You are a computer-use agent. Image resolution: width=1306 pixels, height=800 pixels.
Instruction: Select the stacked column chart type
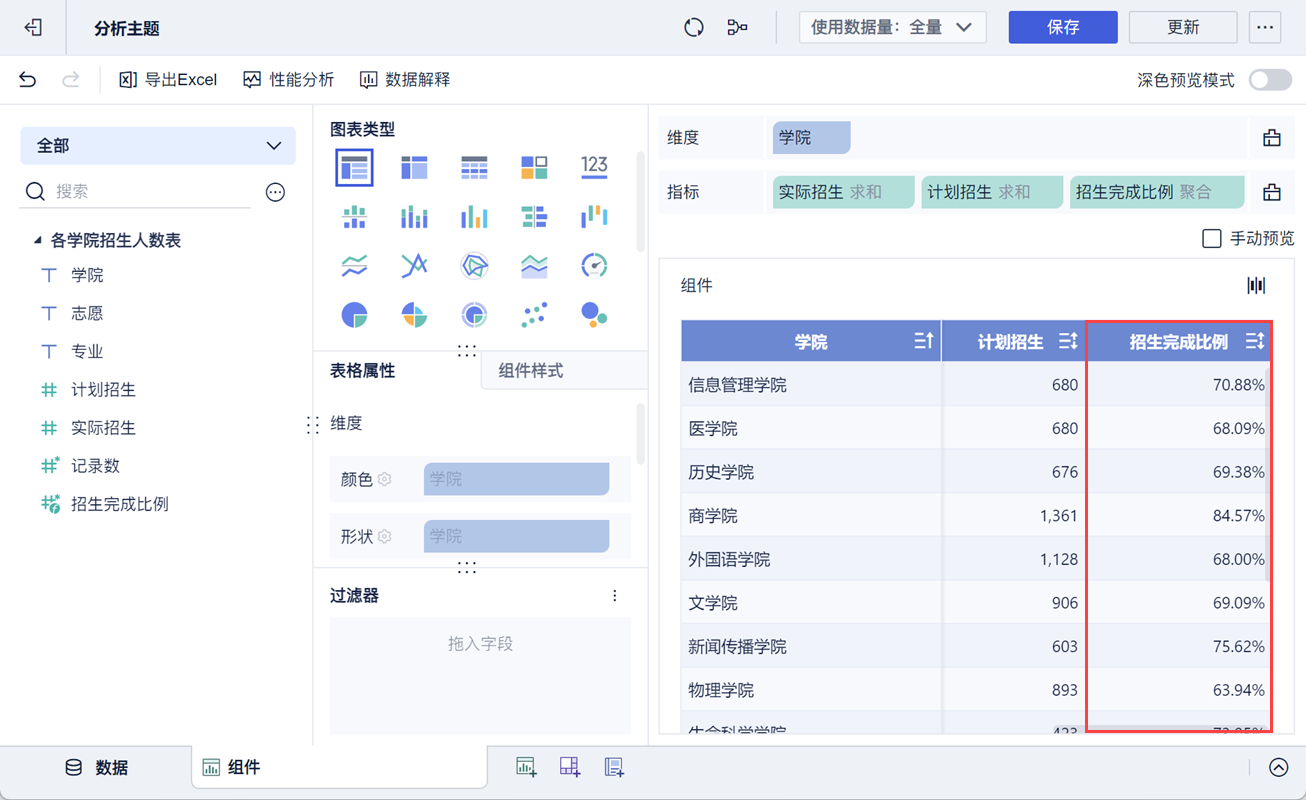coord(414,216)
